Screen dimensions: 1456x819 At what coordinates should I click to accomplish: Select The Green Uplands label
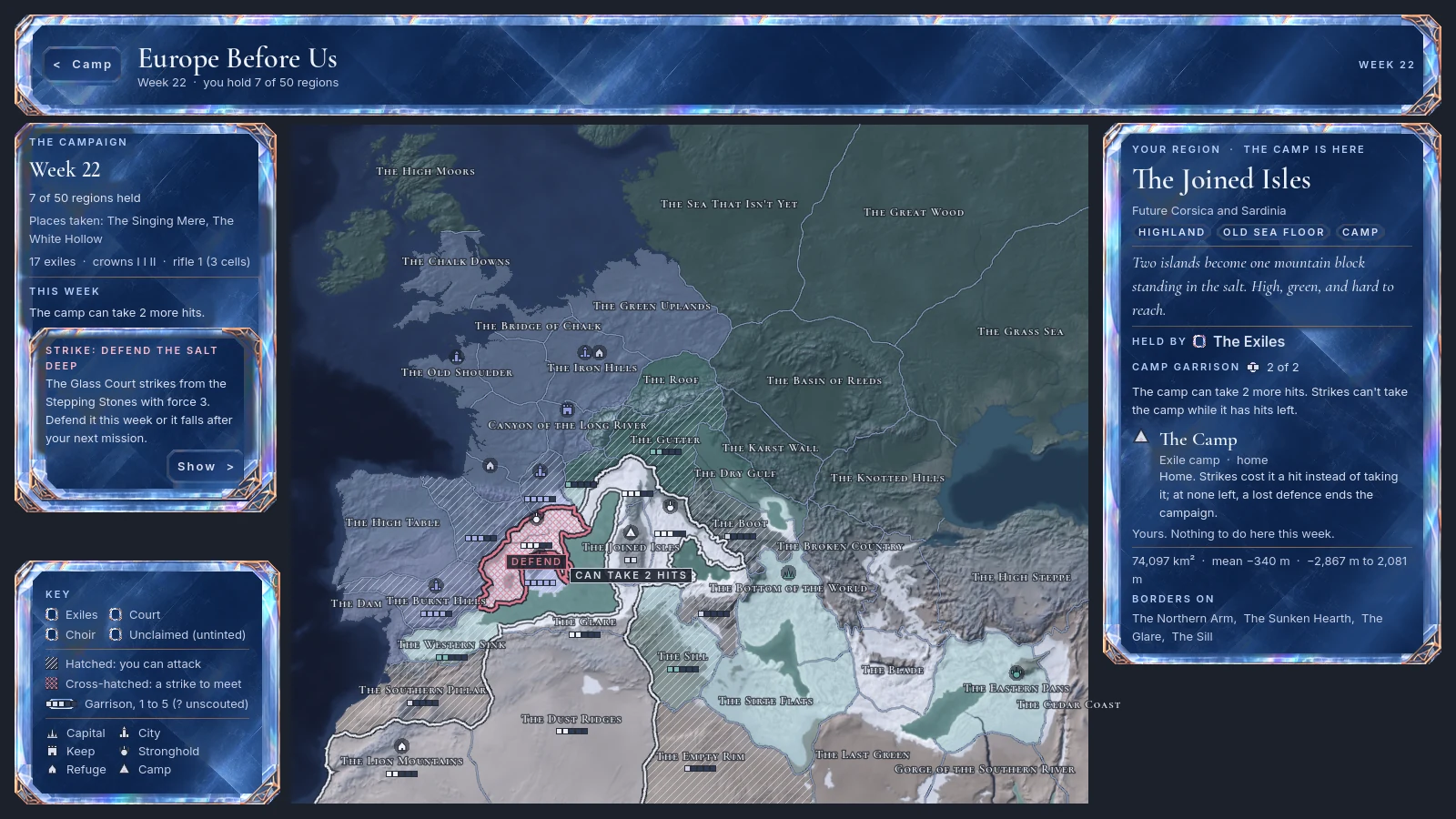click(652, 306)
